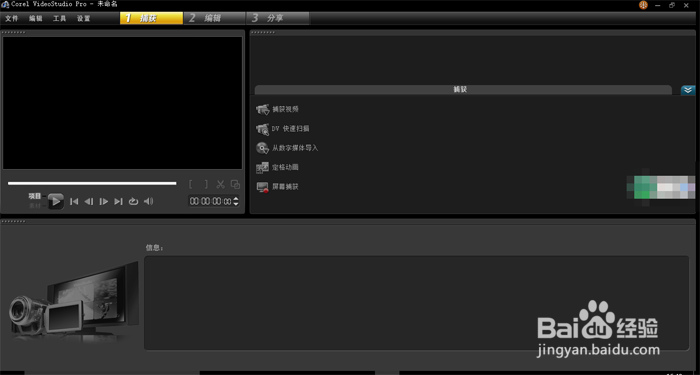
Task: Step forward to next frame
Action: coord(104,202)
